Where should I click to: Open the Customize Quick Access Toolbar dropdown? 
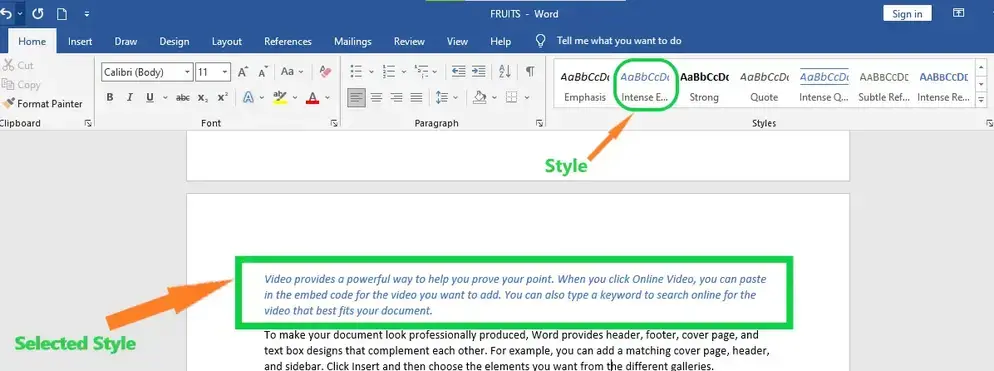87,13
